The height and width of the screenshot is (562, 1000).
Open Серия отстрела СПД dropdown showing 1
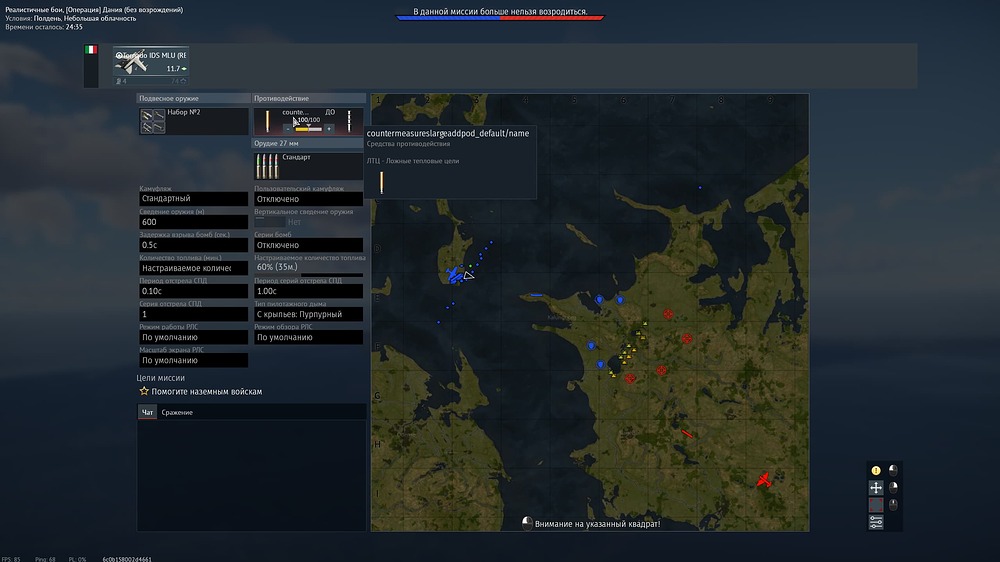tap(193, 314)
